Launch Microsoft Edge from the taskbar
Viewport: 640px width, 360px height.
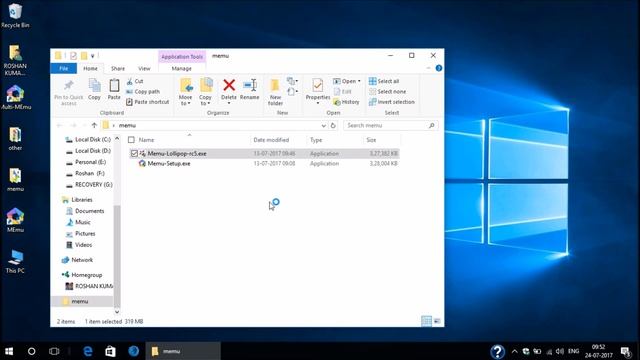(87, 351)
